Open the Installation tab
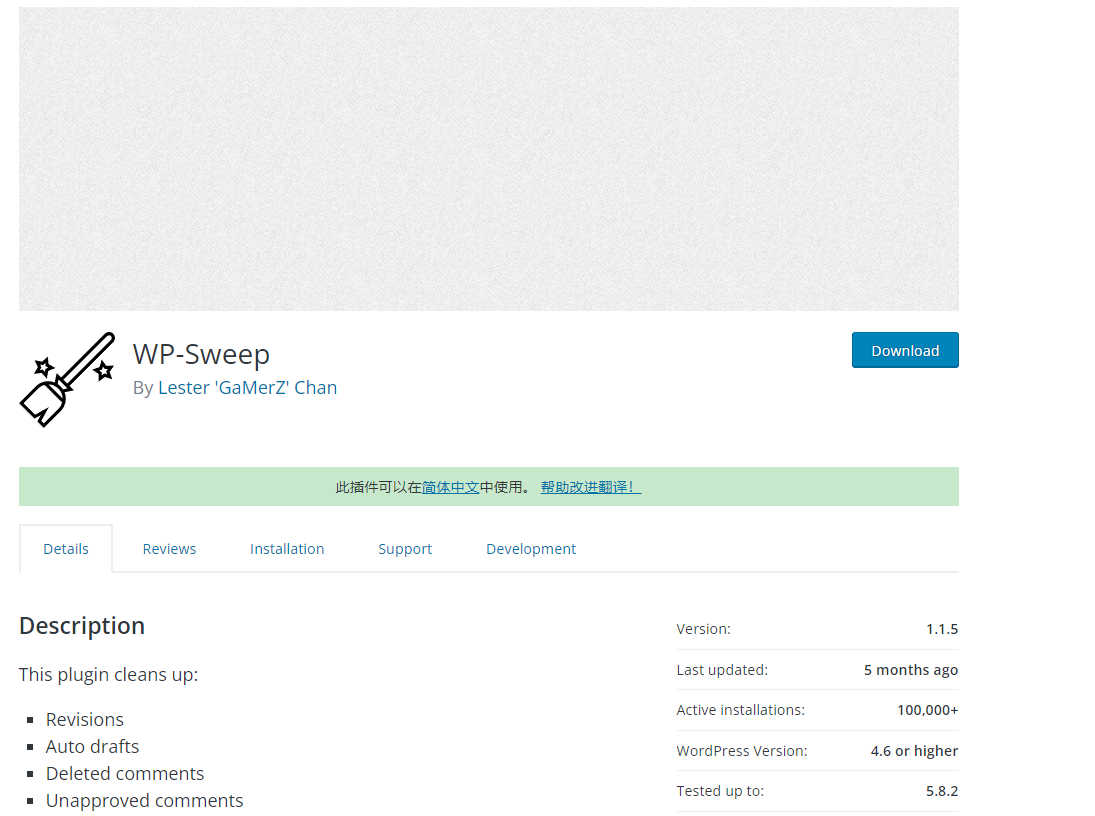Screen dimensions: 1095x816 click(x=287, y=549)
